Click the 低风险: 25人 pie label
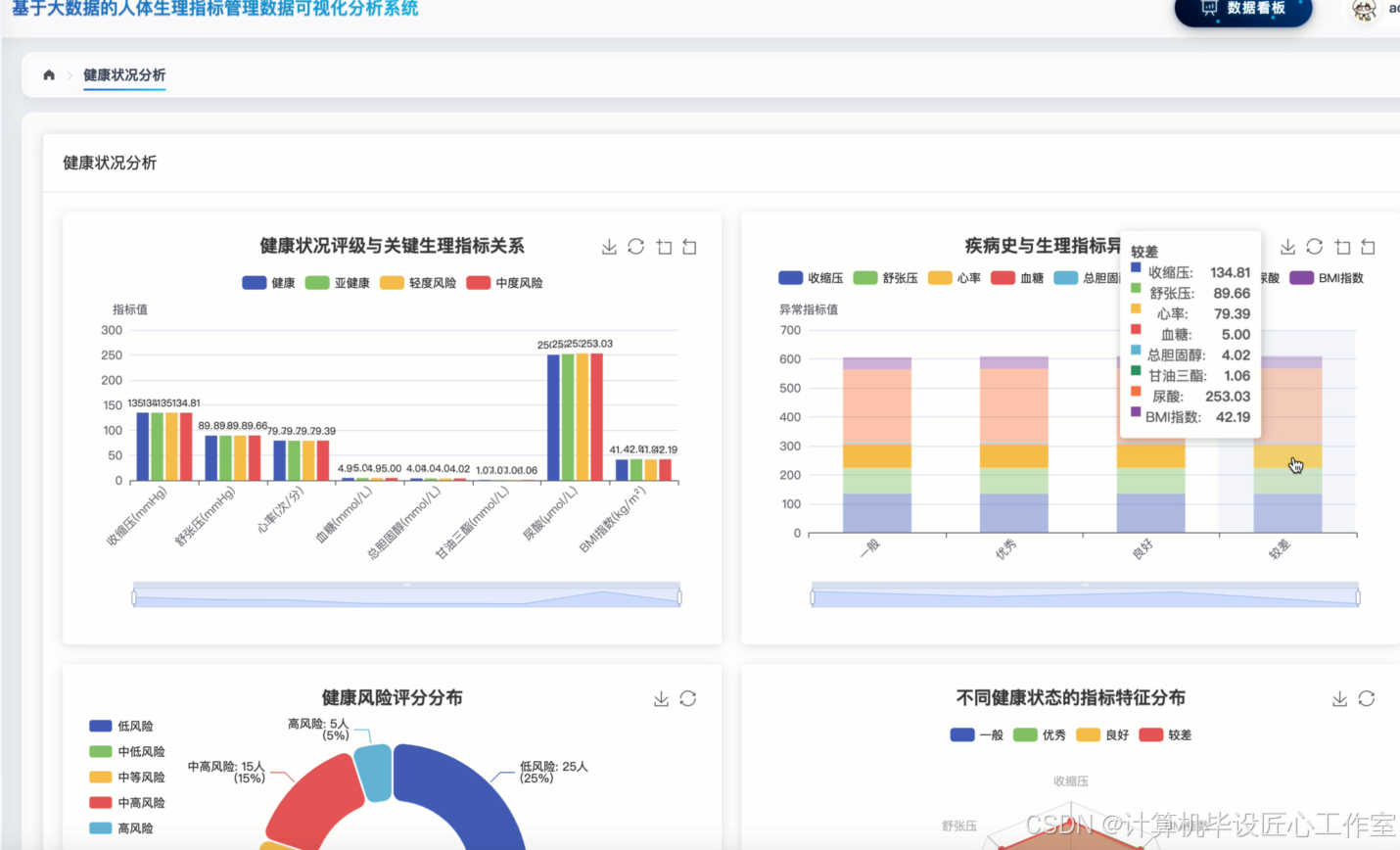 [553, 773]
